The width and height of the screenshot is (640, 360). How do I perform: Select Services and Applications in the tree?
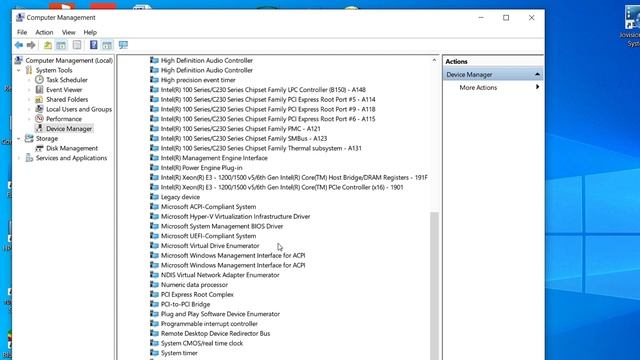tap(71, 158)
